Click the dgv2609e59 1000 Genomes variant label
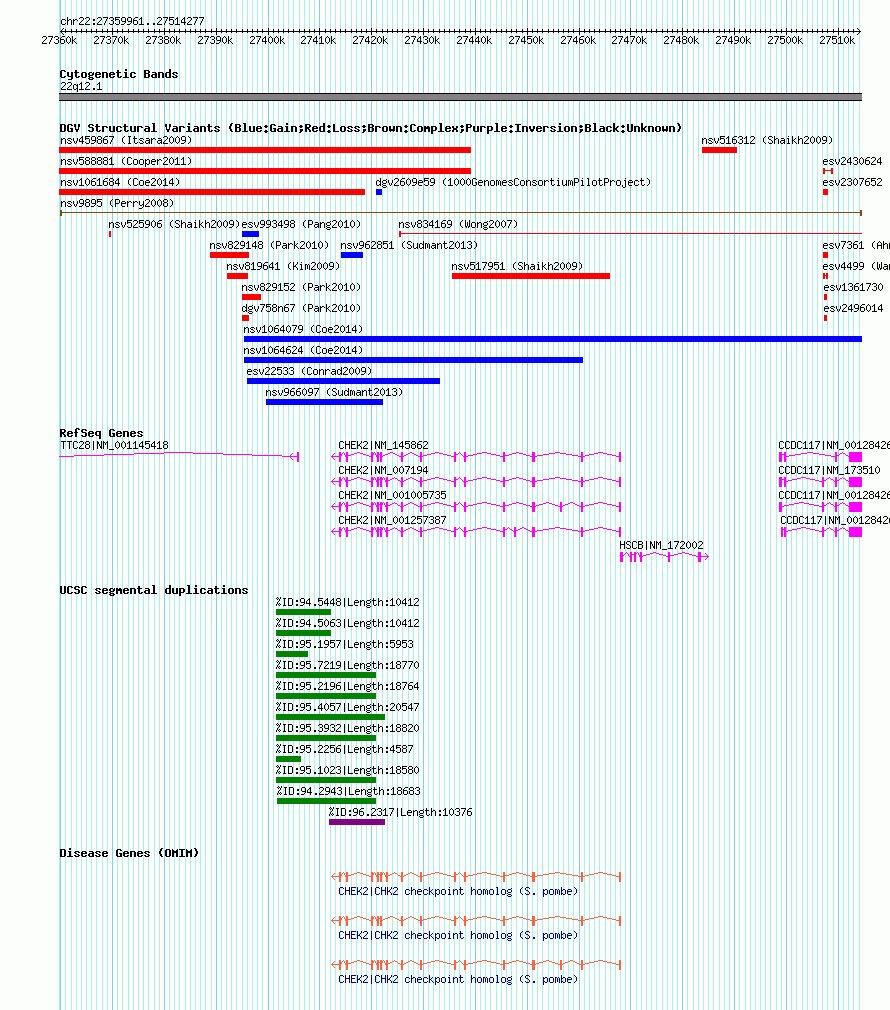Image resolution: width=890 pixels, height=1010 pixels. (x=513, y=182)
